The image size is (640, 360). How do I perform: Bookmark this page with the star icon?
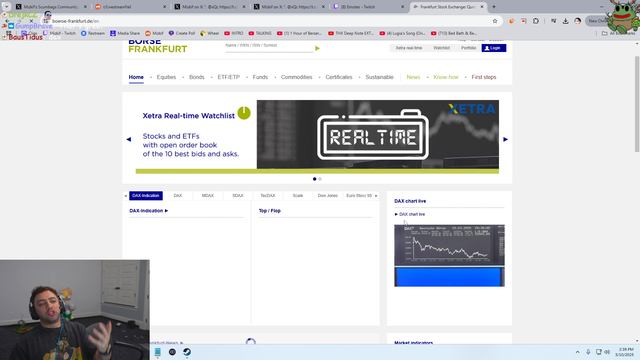495,21
